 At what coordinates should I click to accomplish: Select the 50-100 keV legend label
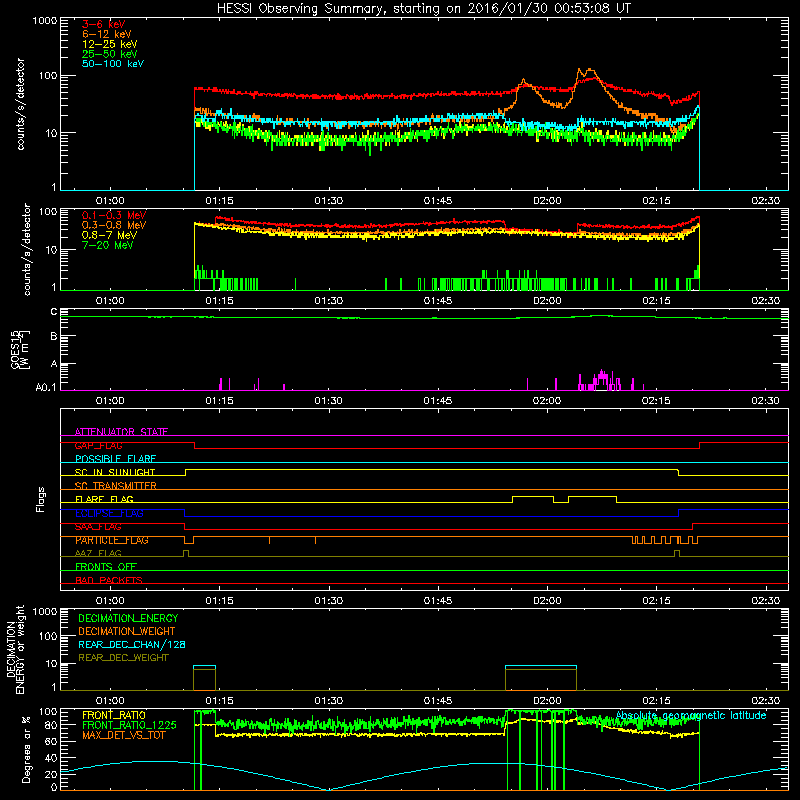[113, 64]
